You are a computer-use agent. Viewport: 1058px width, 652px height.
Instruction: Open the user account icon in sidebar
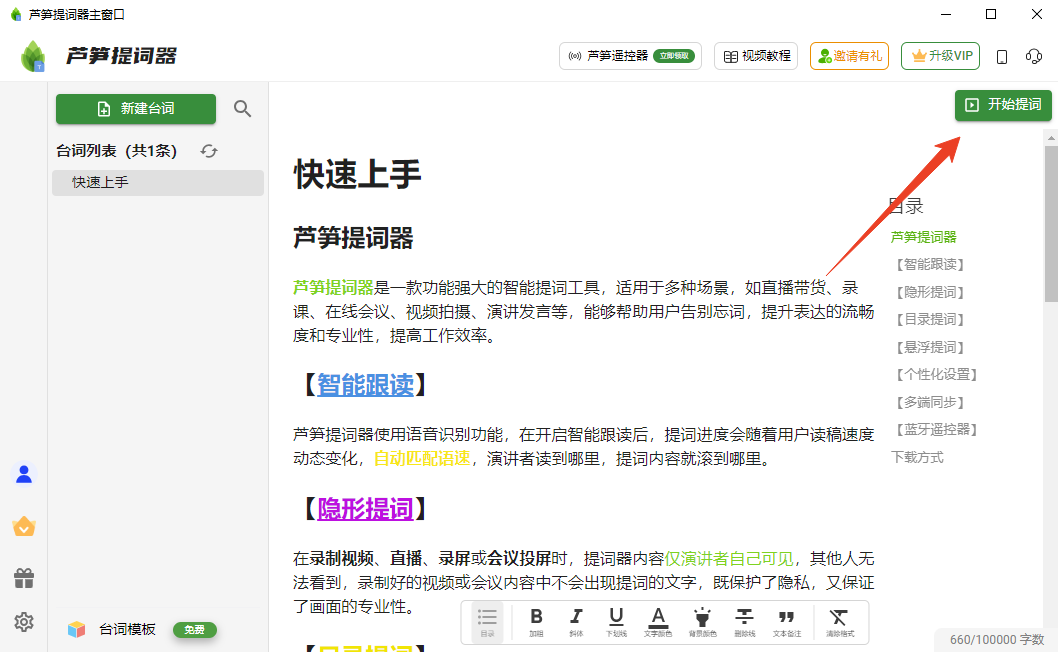point(24,474)
